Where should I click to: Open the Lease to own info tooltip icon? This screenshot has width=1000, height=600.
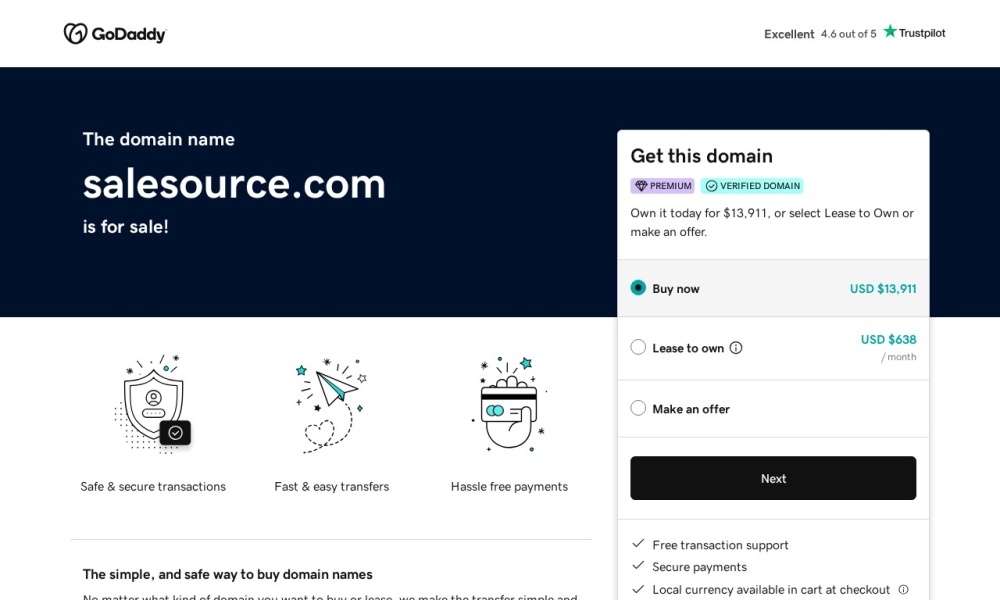coord(736,347)
